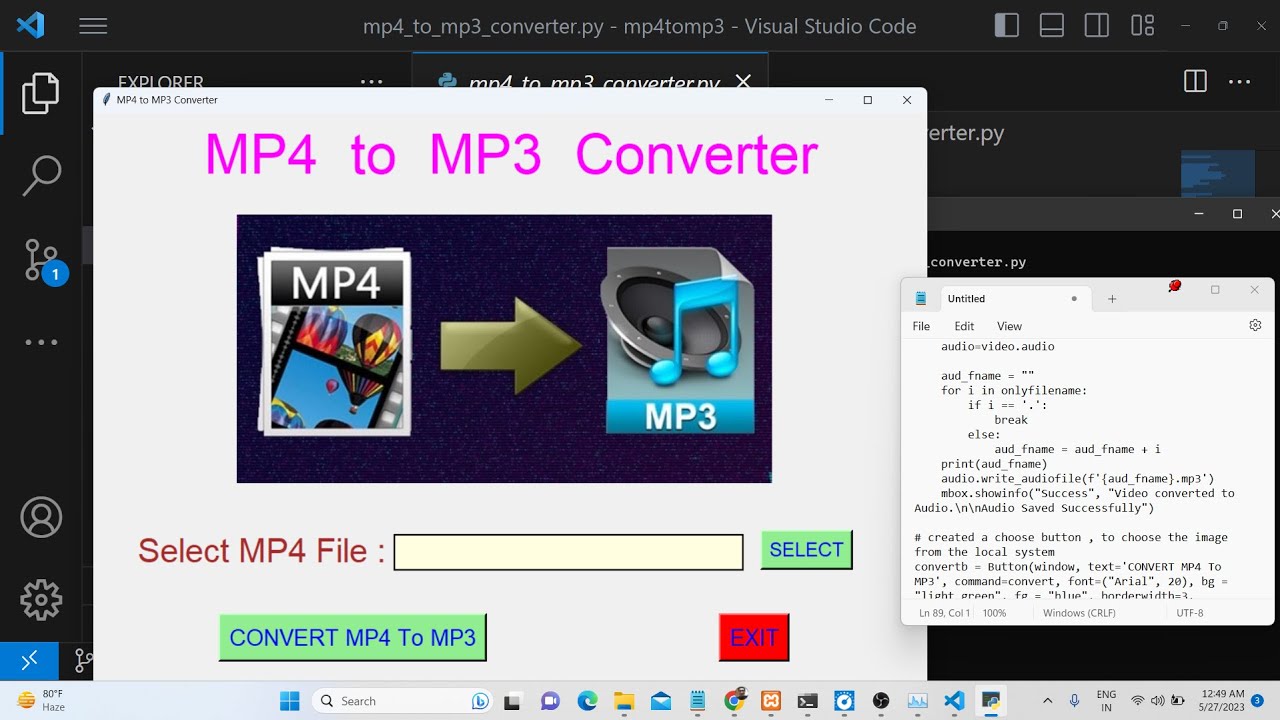Open the Windows Start menu
The width and height of the screenshot is (1280, 720).
289,701
